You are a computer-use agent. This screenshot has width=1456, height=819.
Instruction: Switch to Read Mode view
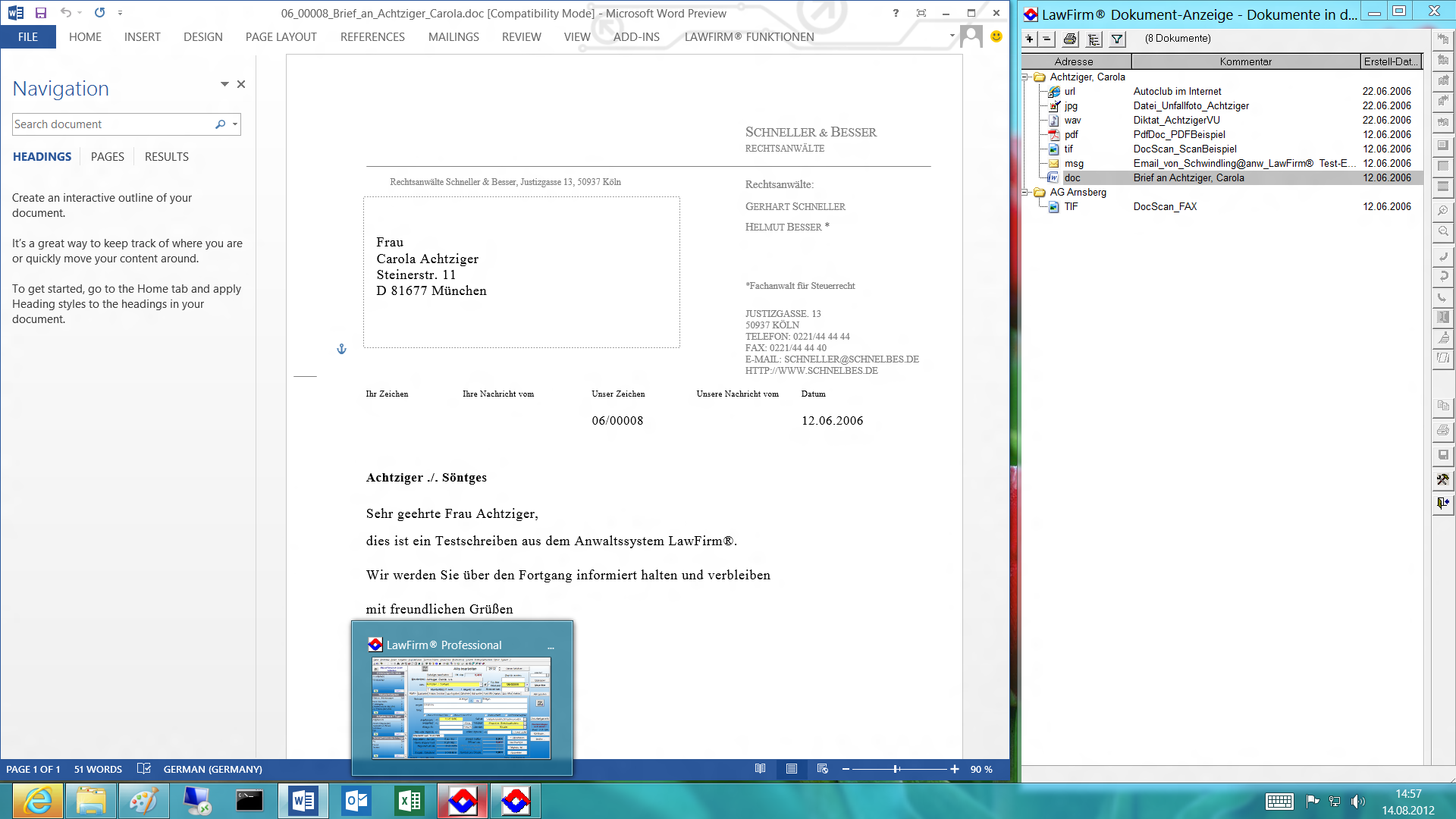(x=760, y=769)
